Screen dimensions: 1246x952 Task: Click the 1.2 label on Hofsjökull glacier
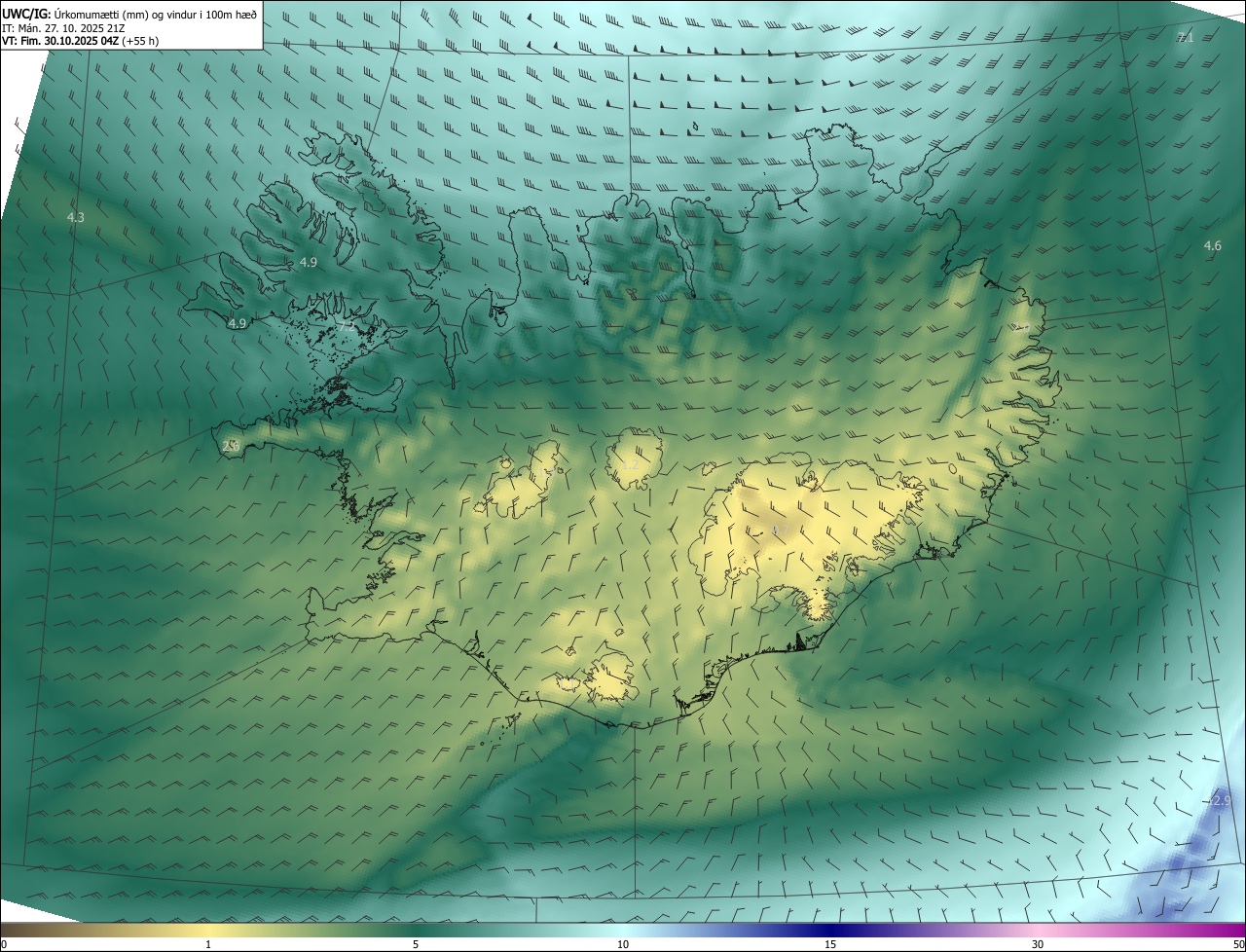631,465
